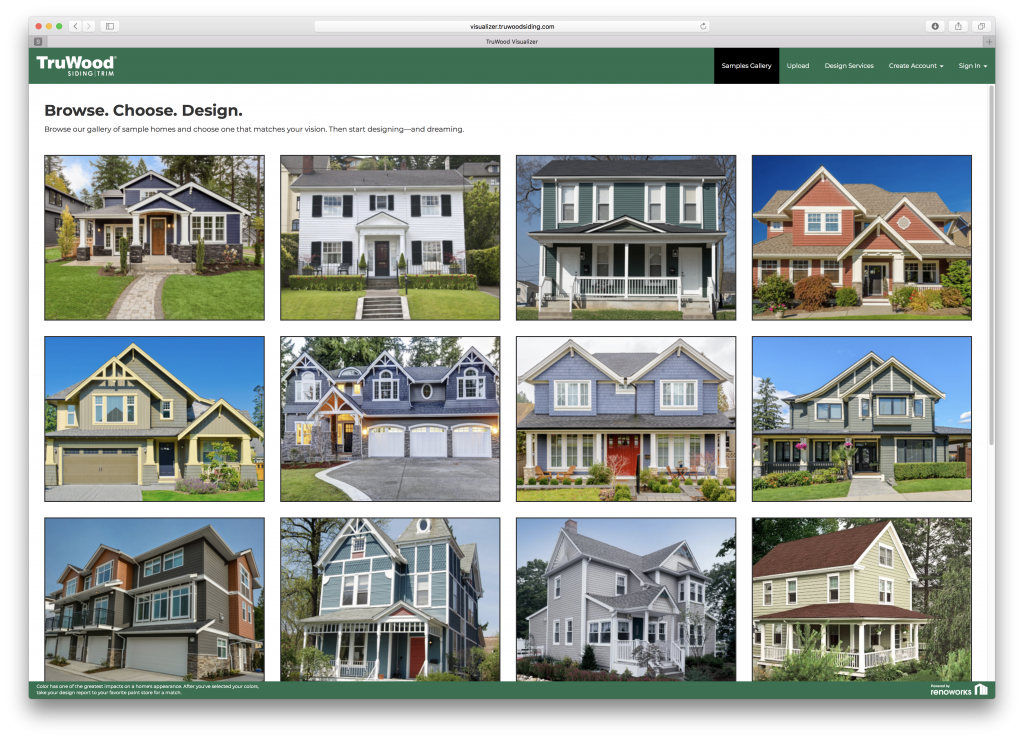Expand the Create Account dropdown
The width and height of the screenshot is (1024, 740).
(914, 65)
